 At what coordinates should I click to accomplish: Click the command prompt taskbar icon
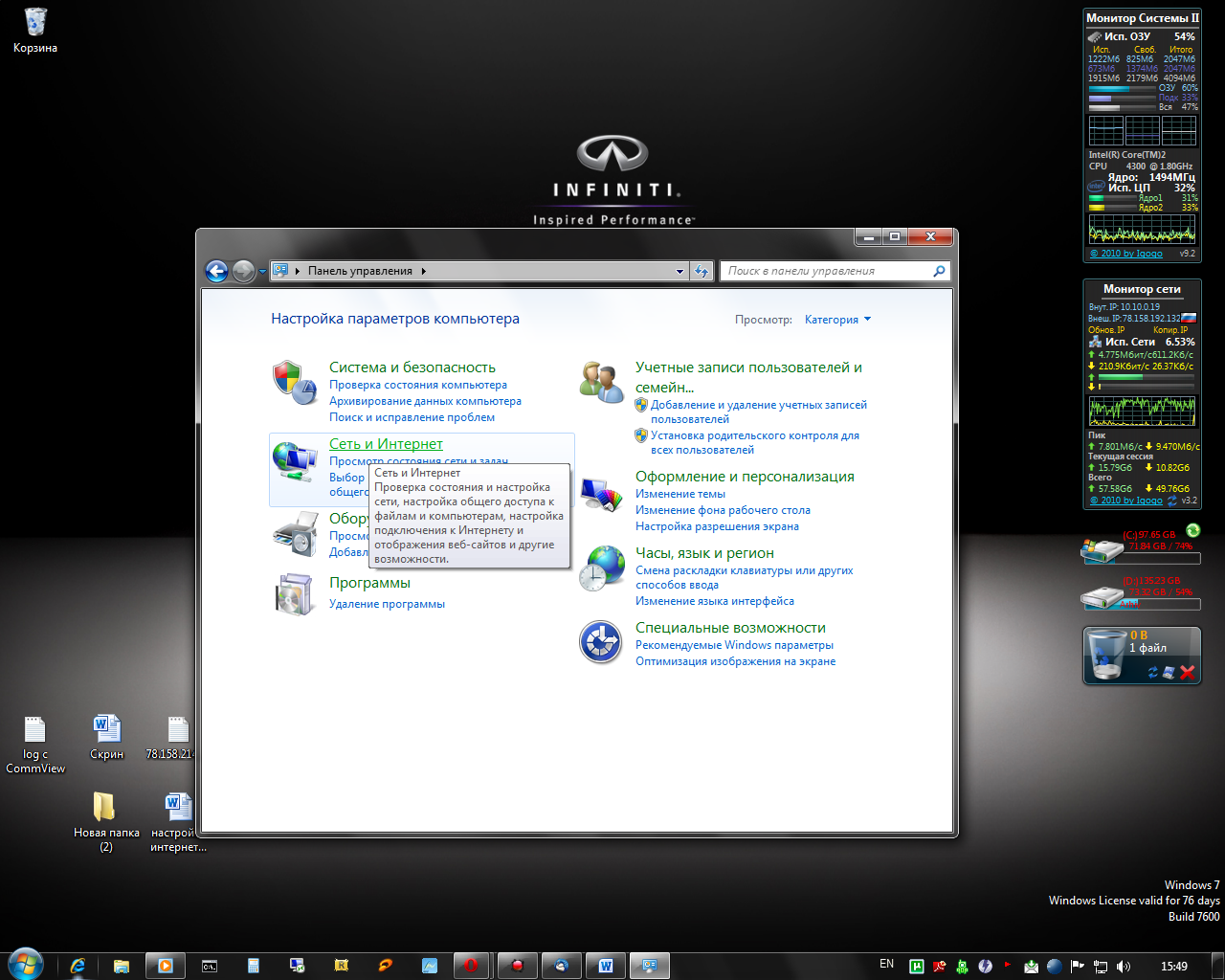pos(210,966)
